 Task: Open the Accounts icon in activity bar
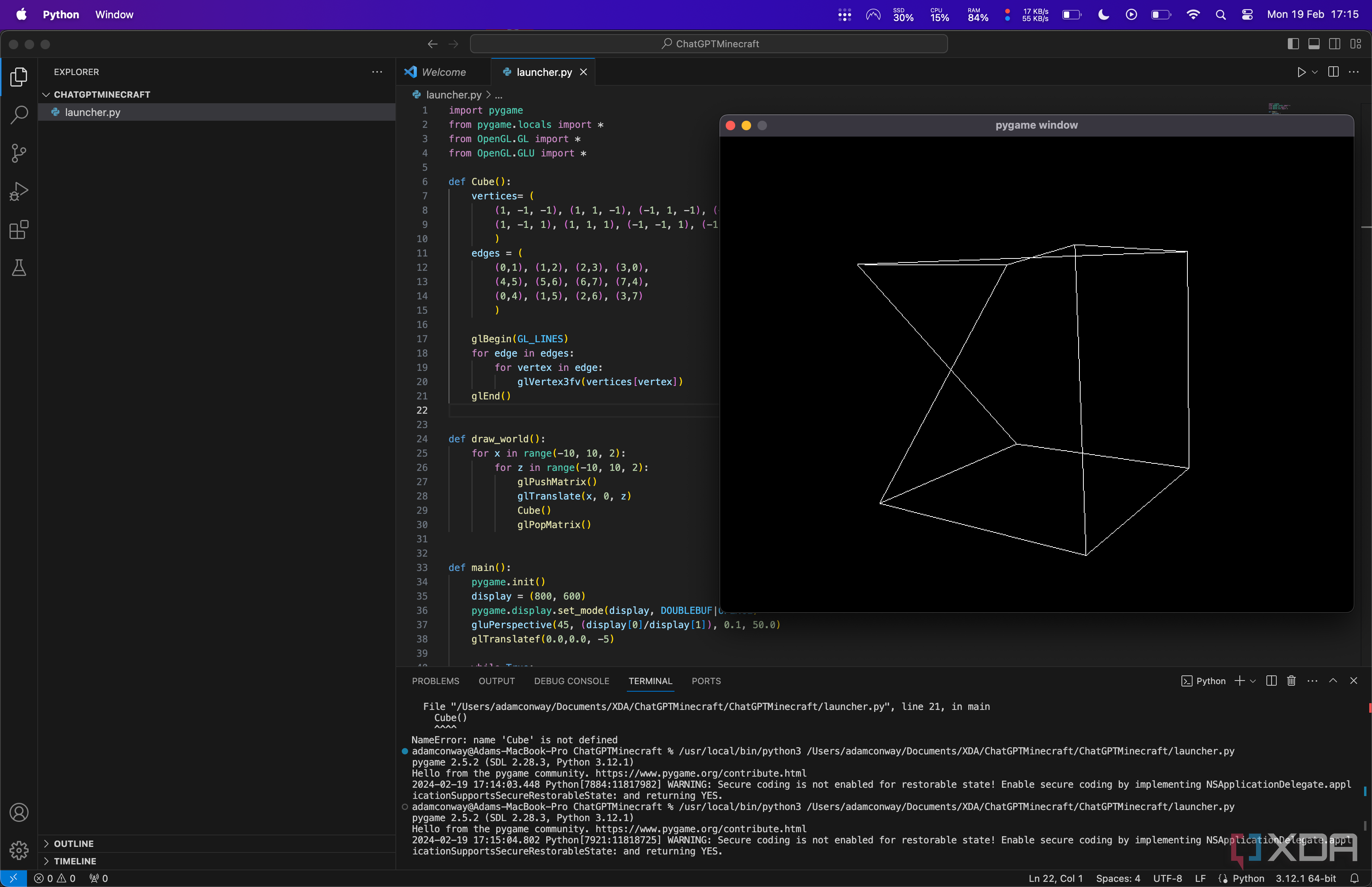click(19, 812)
